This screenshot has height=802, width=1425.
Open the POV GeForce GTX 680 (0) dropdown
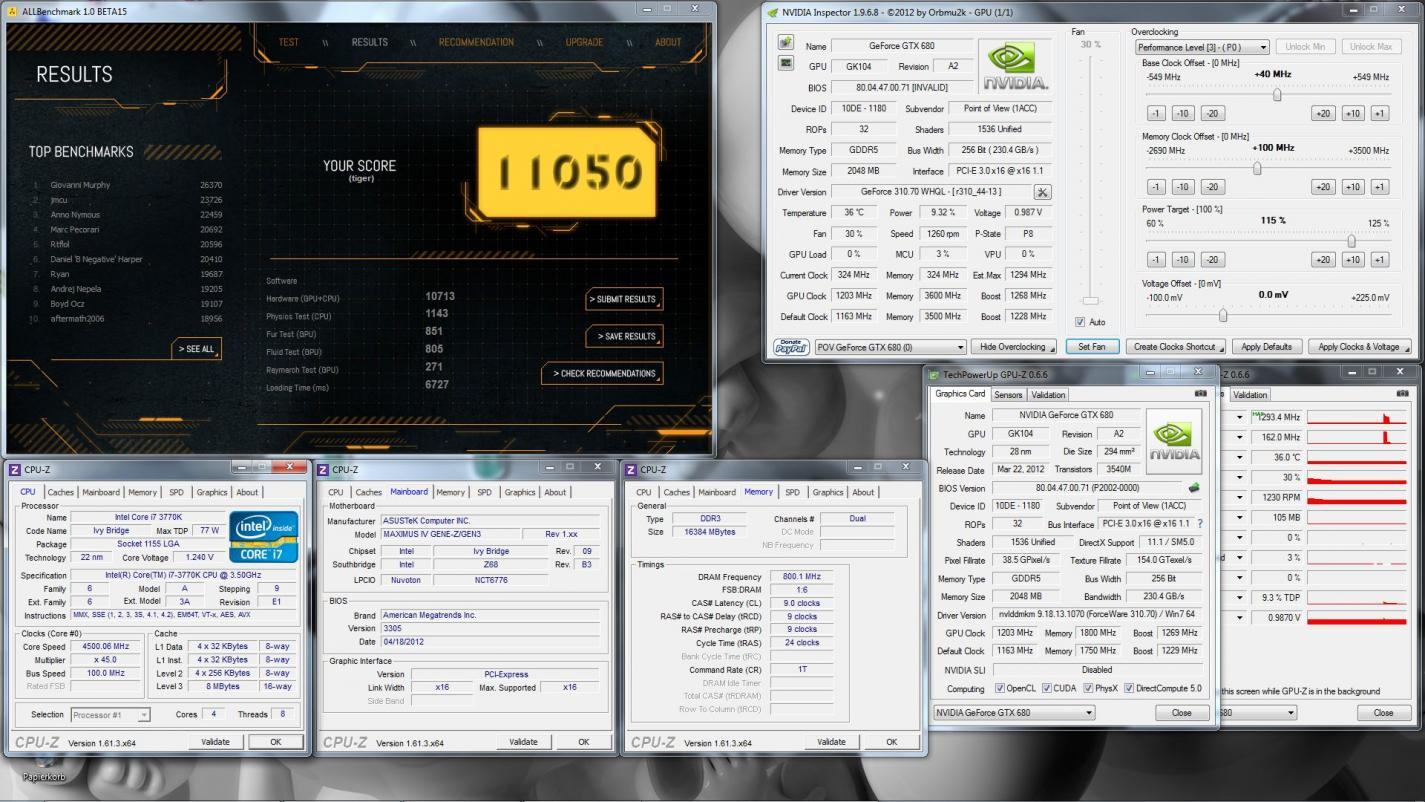pos(891,347)
